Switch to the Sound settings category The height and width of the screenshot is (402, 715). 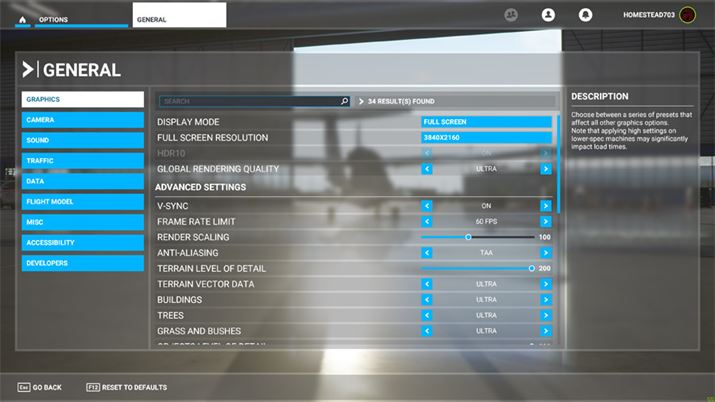click(83, 140)
